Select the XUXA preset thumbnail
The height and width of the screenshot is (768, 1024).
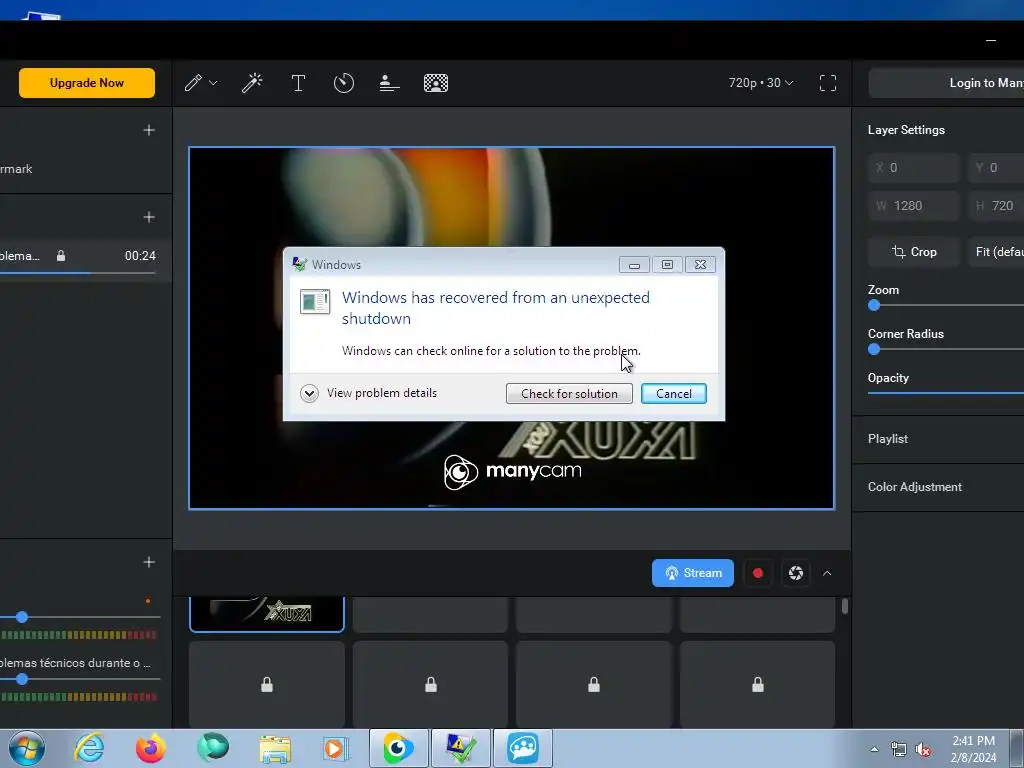point(266,614)
